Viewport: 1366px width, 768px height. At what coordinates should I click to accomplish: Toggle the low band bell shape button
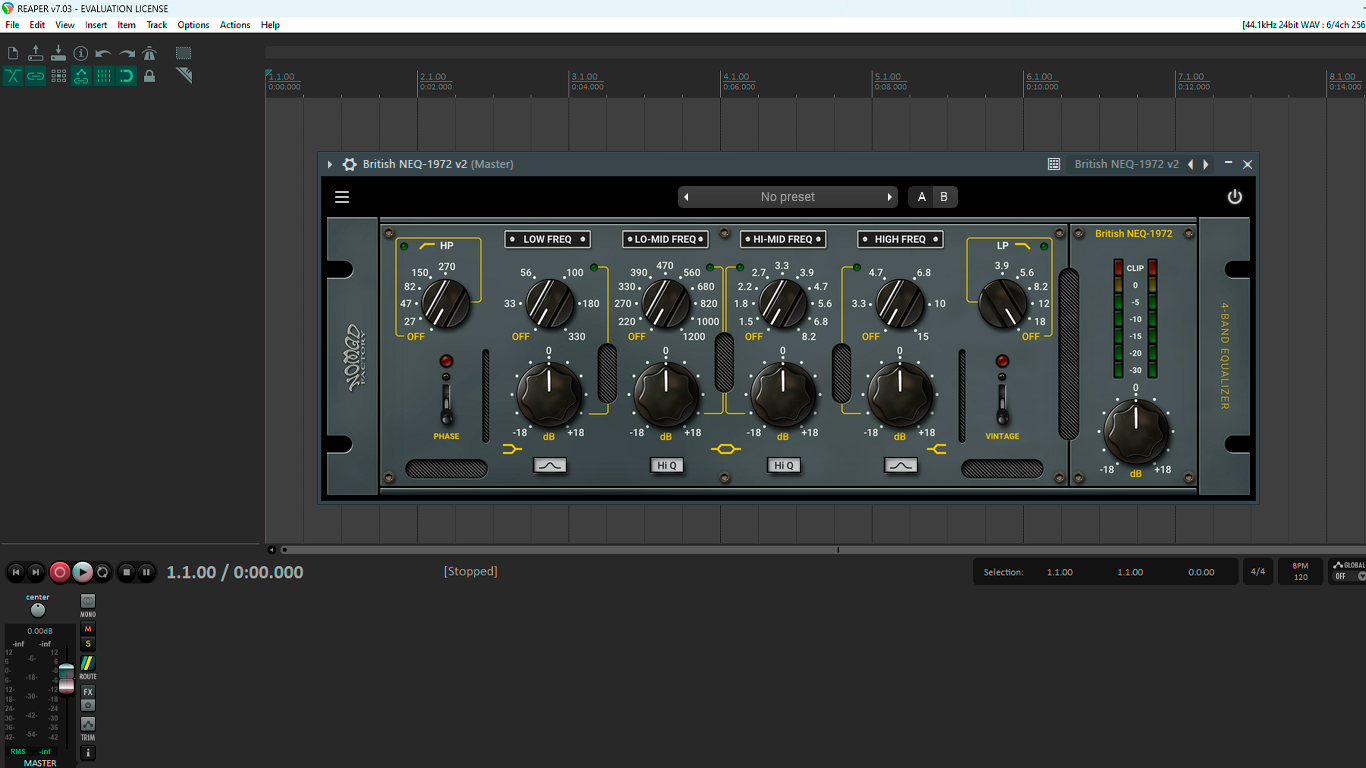coord(550,465)
